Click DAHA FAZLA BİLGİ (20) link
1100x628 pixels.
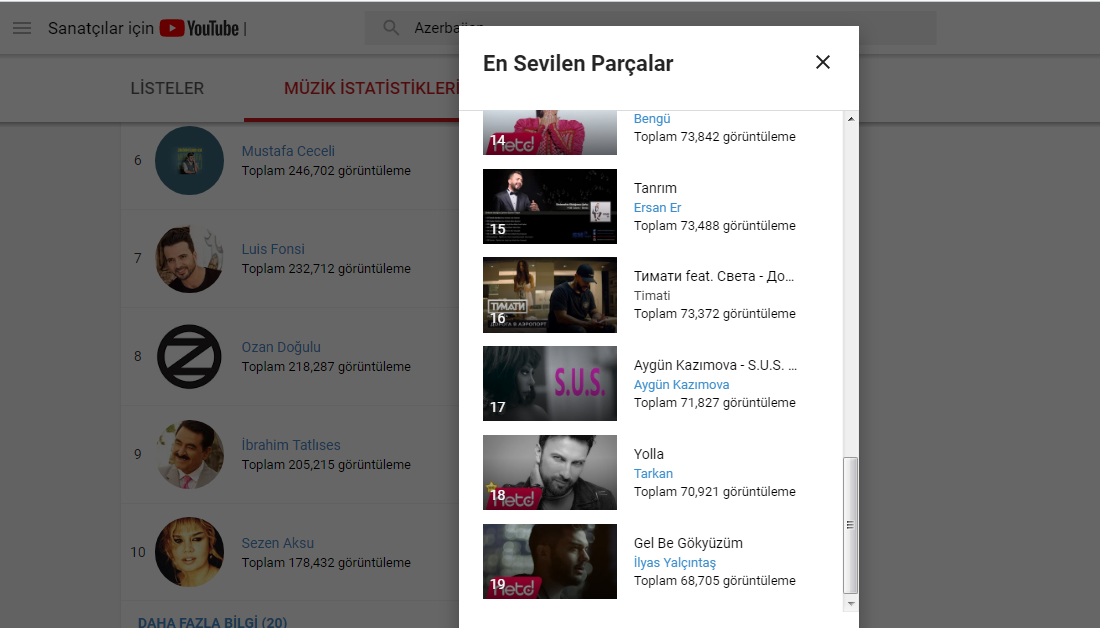click(x=212, y=622)
